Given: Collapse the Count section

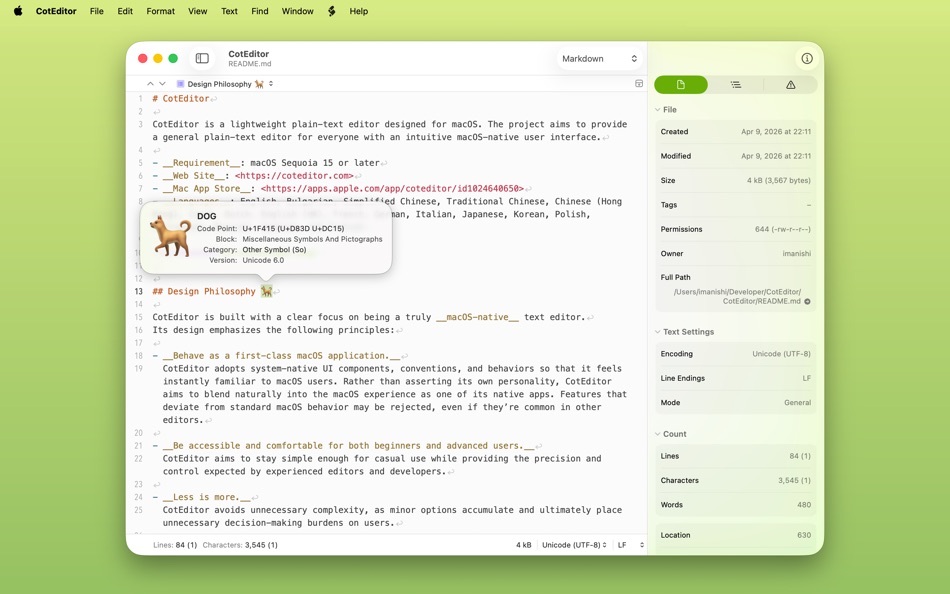Looking at the screenshot, I should tap(658, 434).
